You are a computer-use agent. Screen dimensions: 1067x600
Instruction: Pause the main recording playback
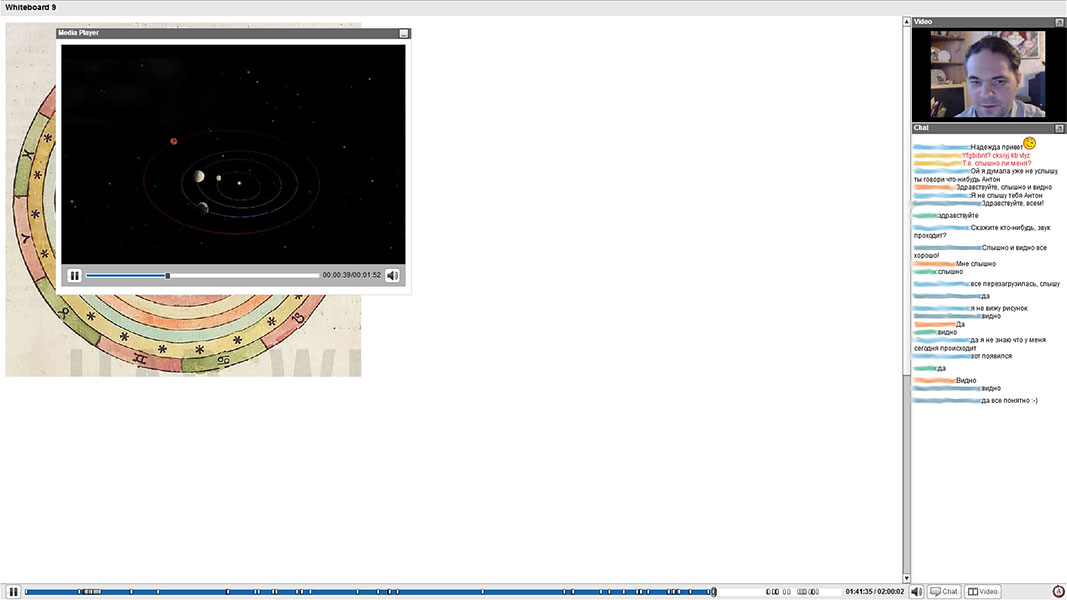tap(13, 592)
